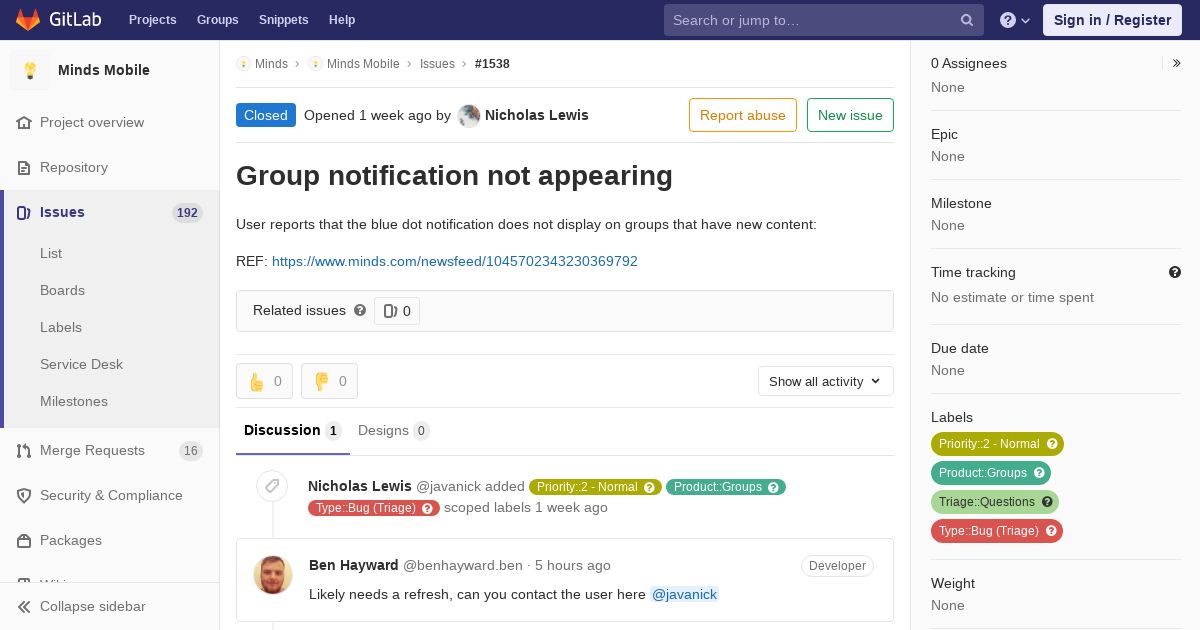This screenshot has width=1200, height=630.
Task: Click the #1538 breadcrumb item
Action: [x=492, y=63]
